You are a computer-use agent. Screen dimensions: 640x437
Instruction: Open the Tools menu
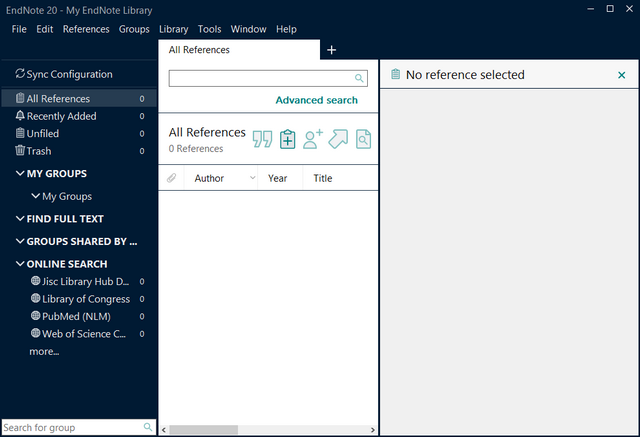[x=209, y=29]
